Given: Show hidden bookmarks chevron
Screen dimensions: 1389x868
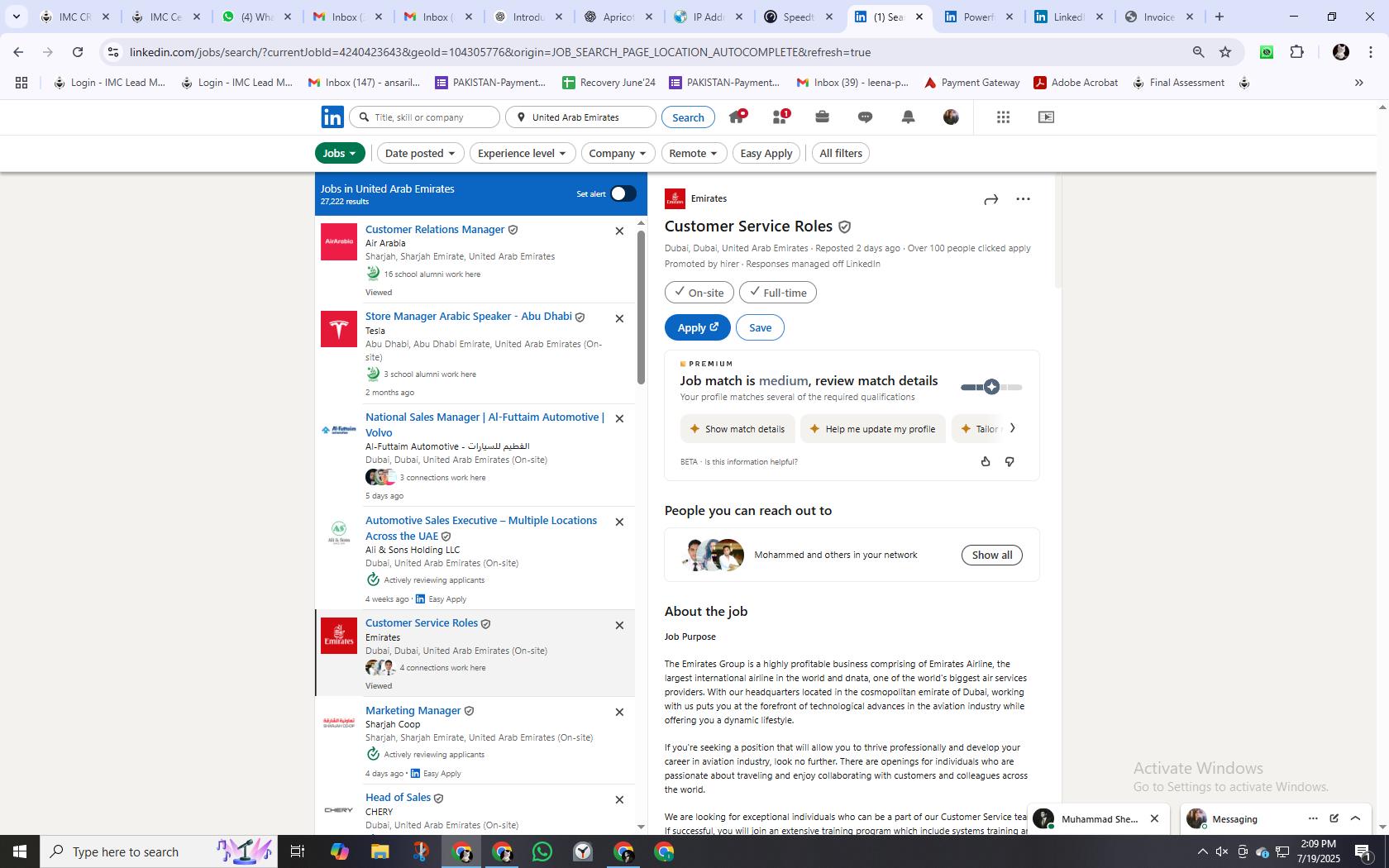Looking at the screenshot, I should pyautogui.click(x=1358, y=83).
